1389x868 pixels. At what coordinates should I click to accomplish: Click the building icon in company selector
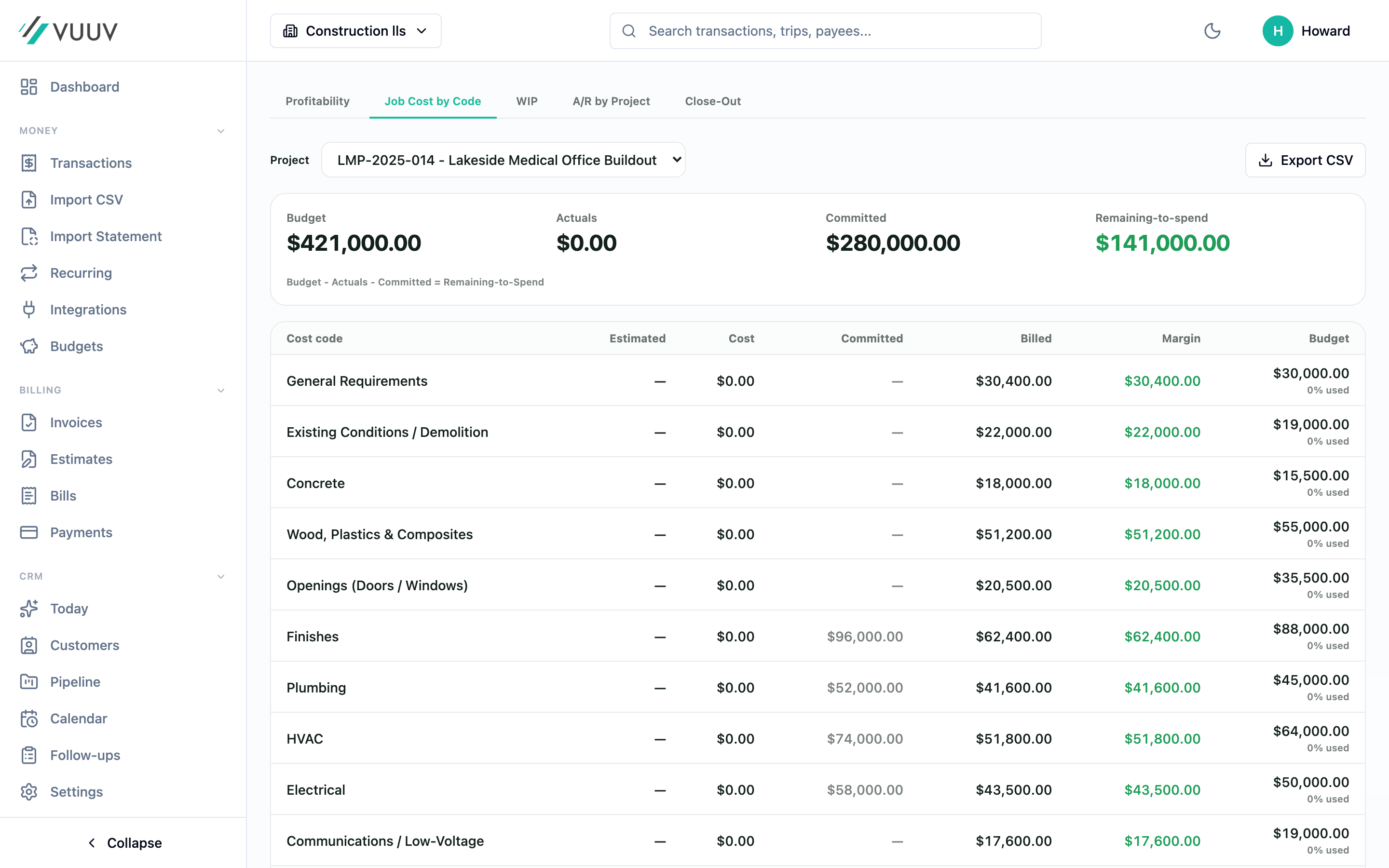tap(290, 31)
